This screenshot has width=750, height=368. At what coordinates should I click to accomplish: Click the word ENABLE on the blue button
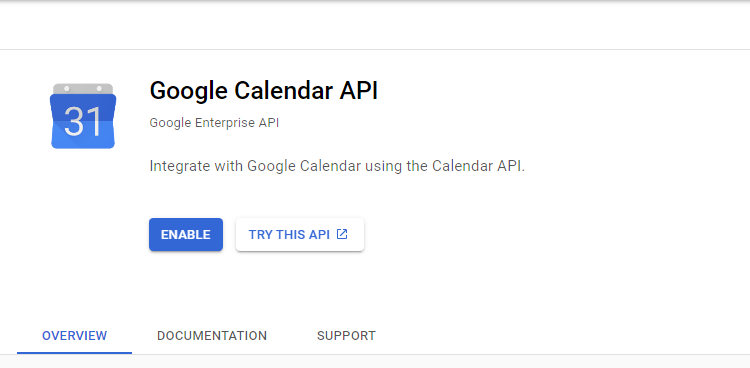coord(186,234)
